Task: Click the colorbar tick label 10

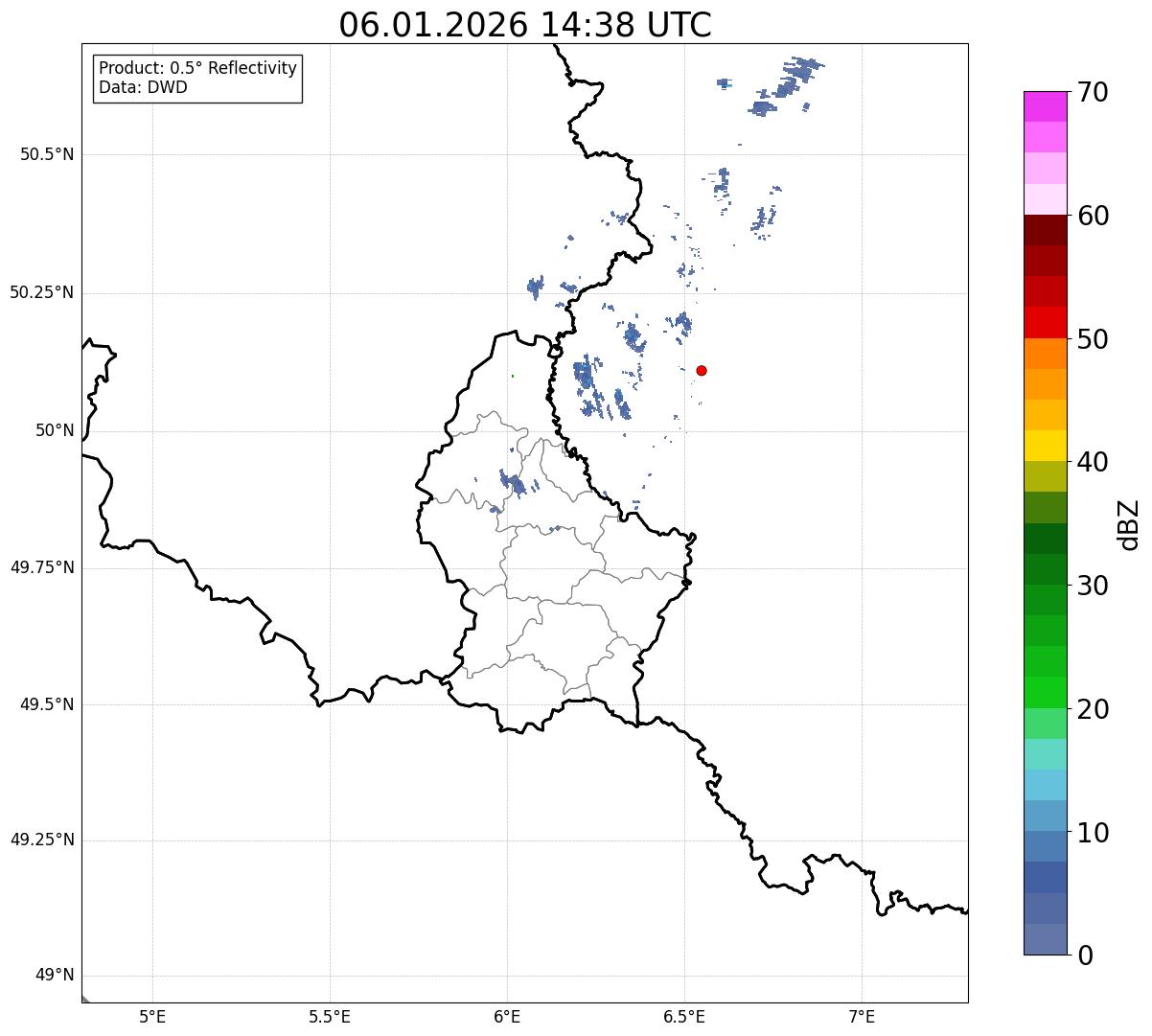Action: point(1093,832)
